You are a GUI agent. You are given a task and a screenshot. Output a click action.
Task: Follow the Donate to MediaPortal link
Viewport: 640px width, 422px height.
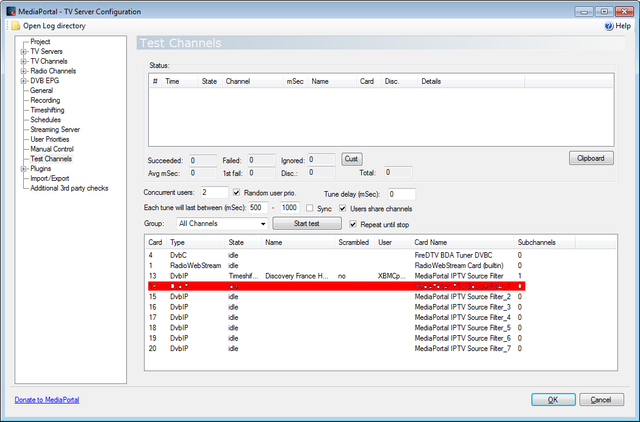49,400
